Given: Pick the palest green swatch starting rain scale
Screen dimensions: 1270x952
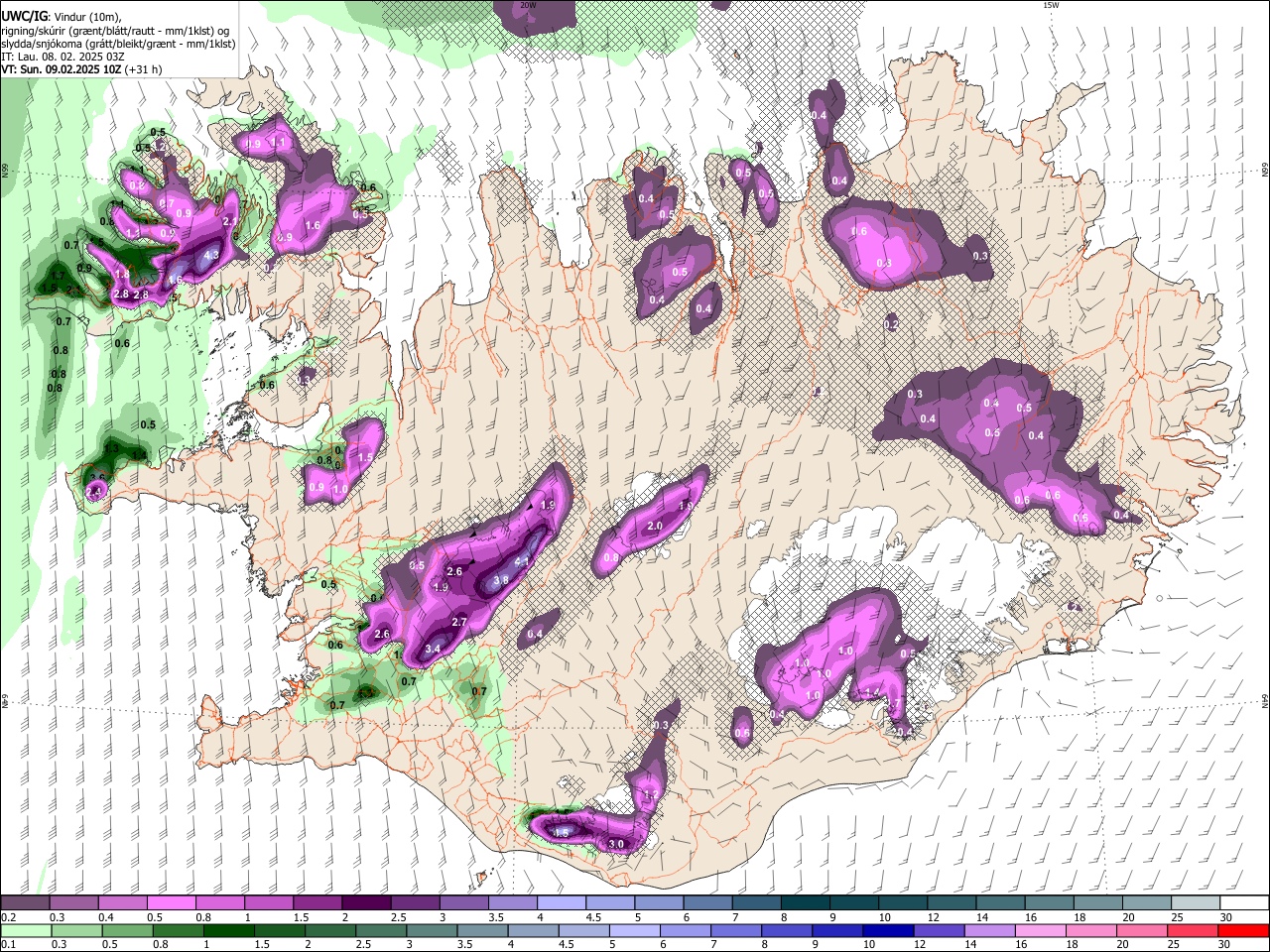Looking at the screenshot, I should pos(25,930).
